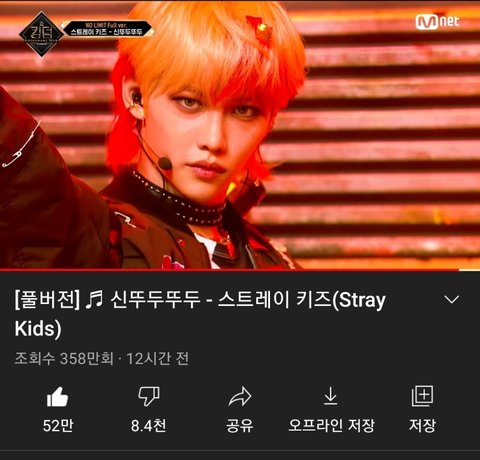Select the 공유 label
The width and height of the screenshot is (480, 460).
(x=240, y=426)
